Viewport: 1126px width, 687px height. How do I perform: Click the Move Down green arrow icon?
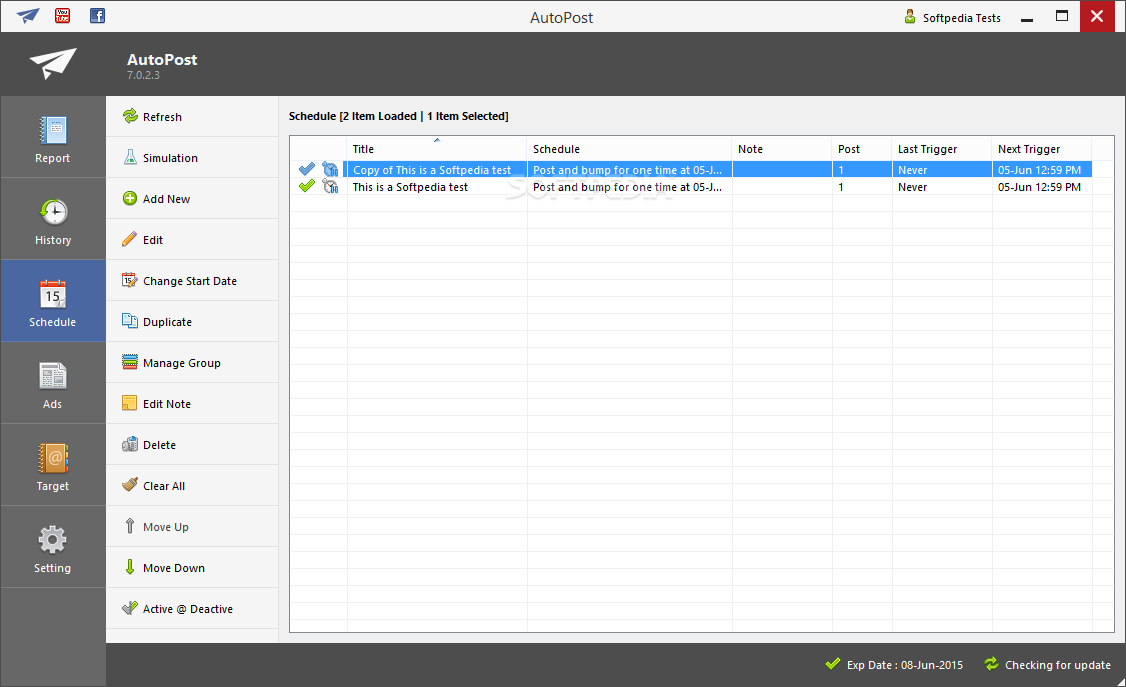tap(129, 567)
